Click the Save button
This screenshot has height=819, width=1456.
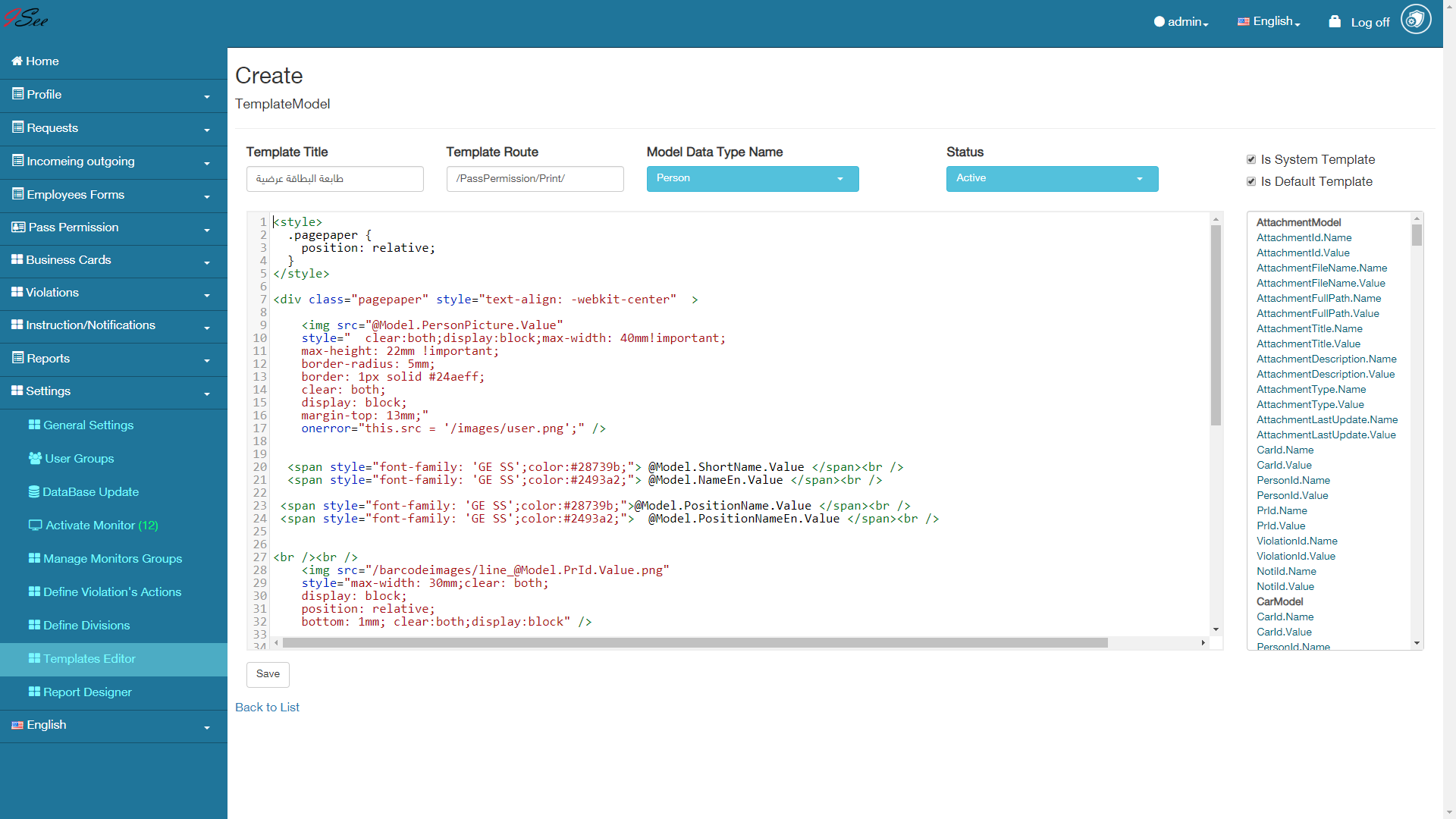pyautogui.click(x=268, y=674)
